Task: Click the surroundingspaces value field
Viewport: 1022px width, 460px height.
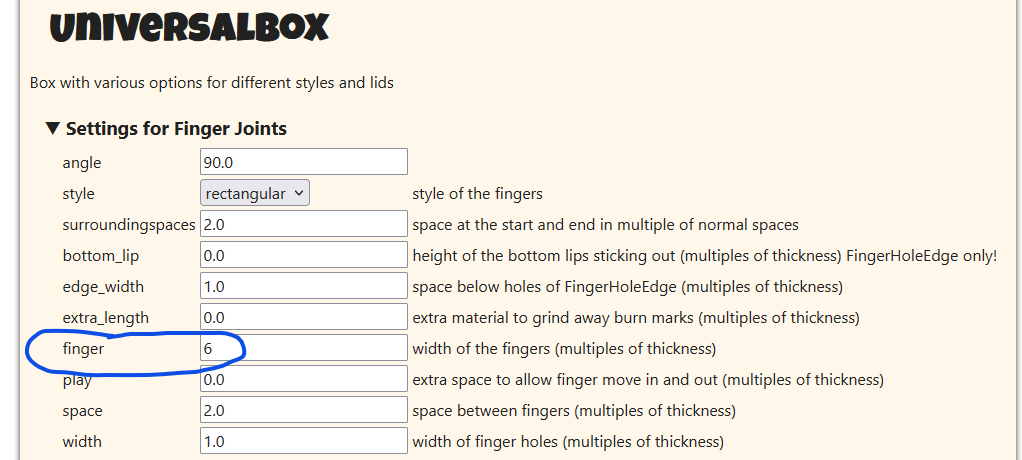Action: pos(304,225)
